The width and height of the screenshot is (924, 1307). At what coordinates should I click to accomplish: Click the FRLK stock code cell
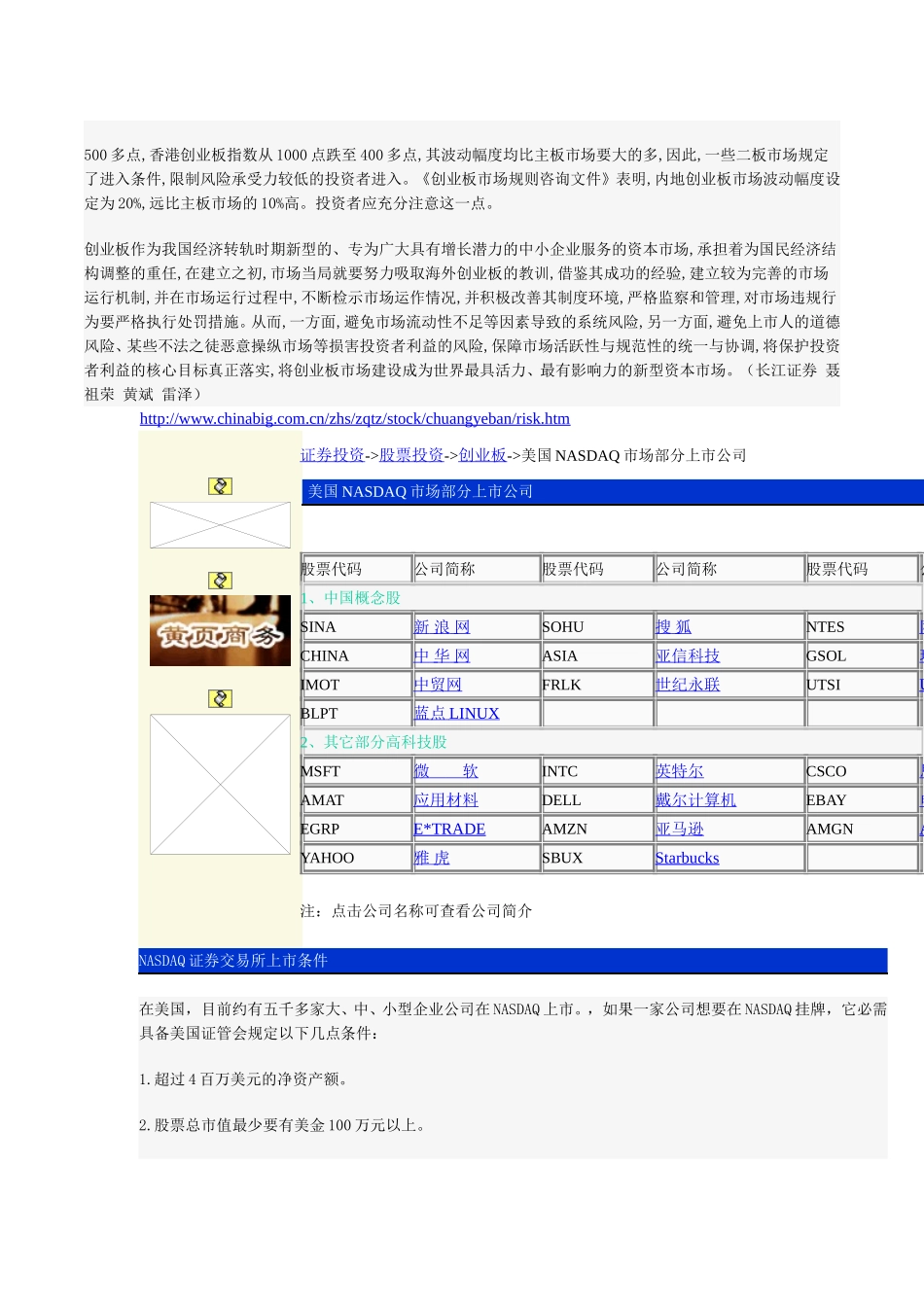(597, 685)
